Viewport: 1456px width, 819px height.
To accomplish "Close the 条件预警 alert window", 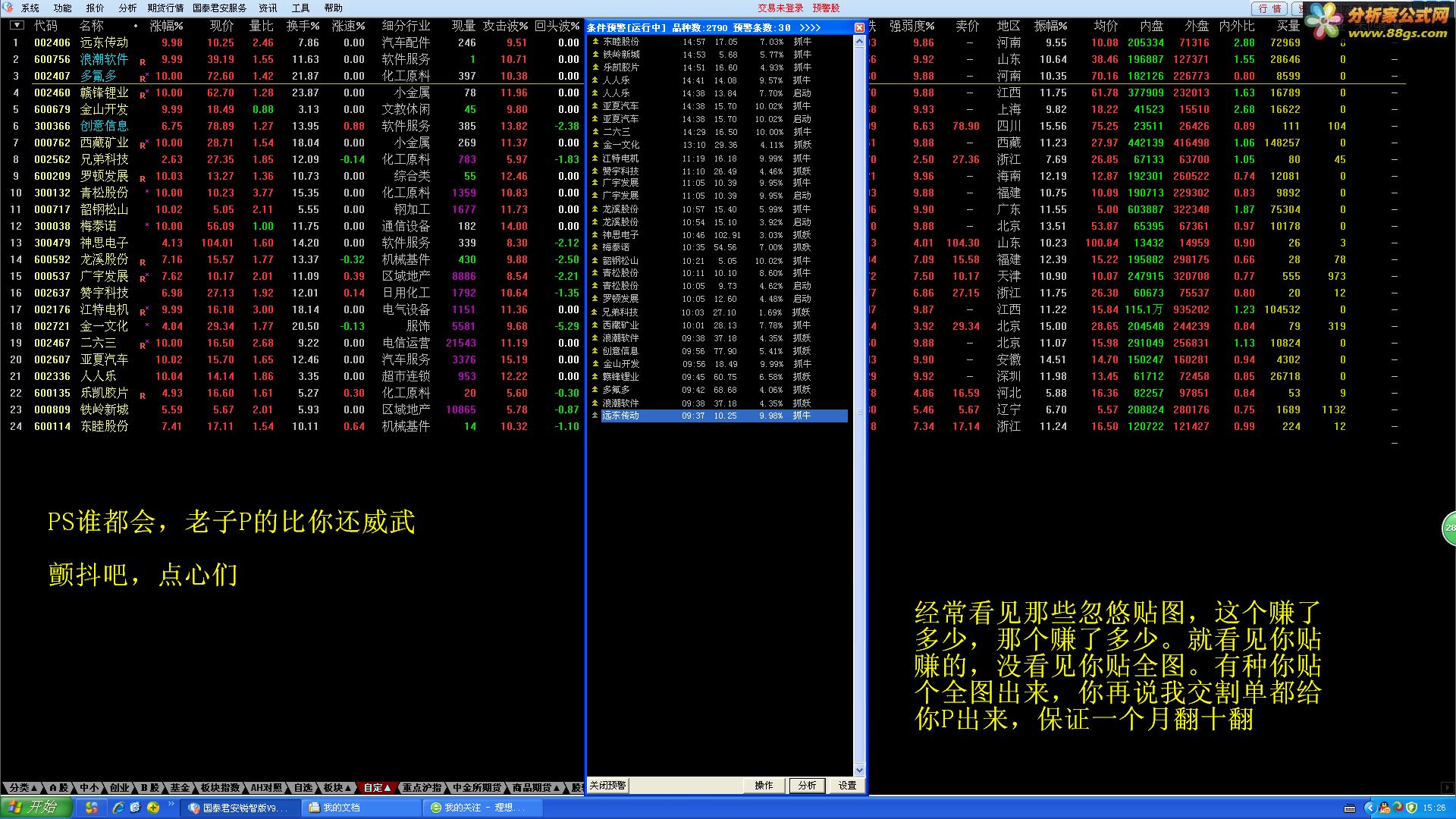I will click(859, 28).
